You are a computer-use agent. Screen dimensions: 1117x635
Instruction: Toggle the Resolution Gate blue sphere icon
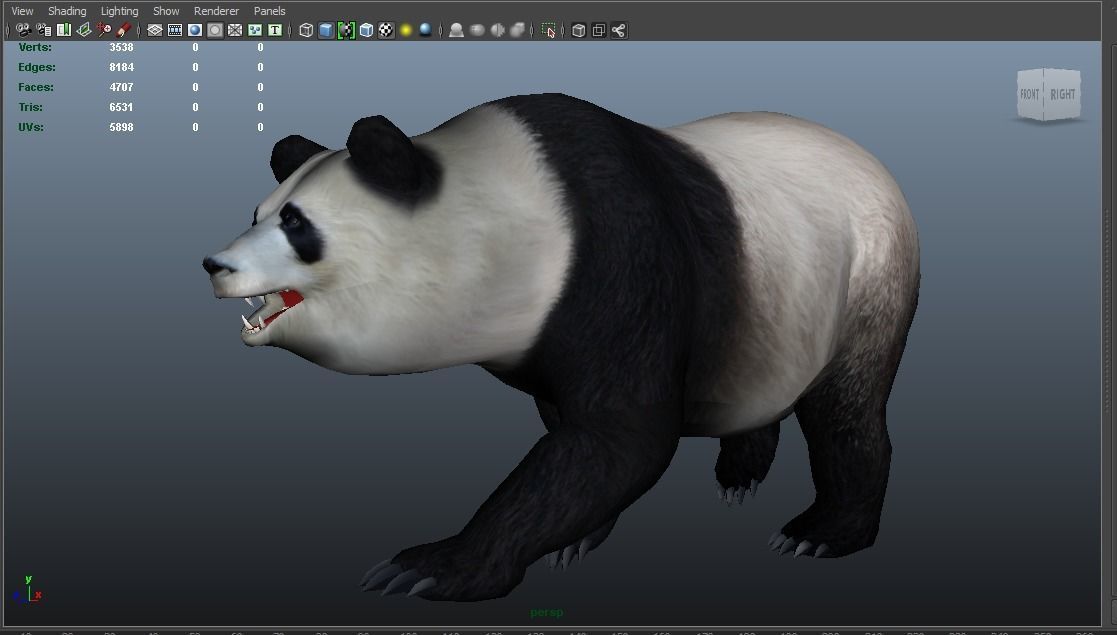[x=194, y=30]
